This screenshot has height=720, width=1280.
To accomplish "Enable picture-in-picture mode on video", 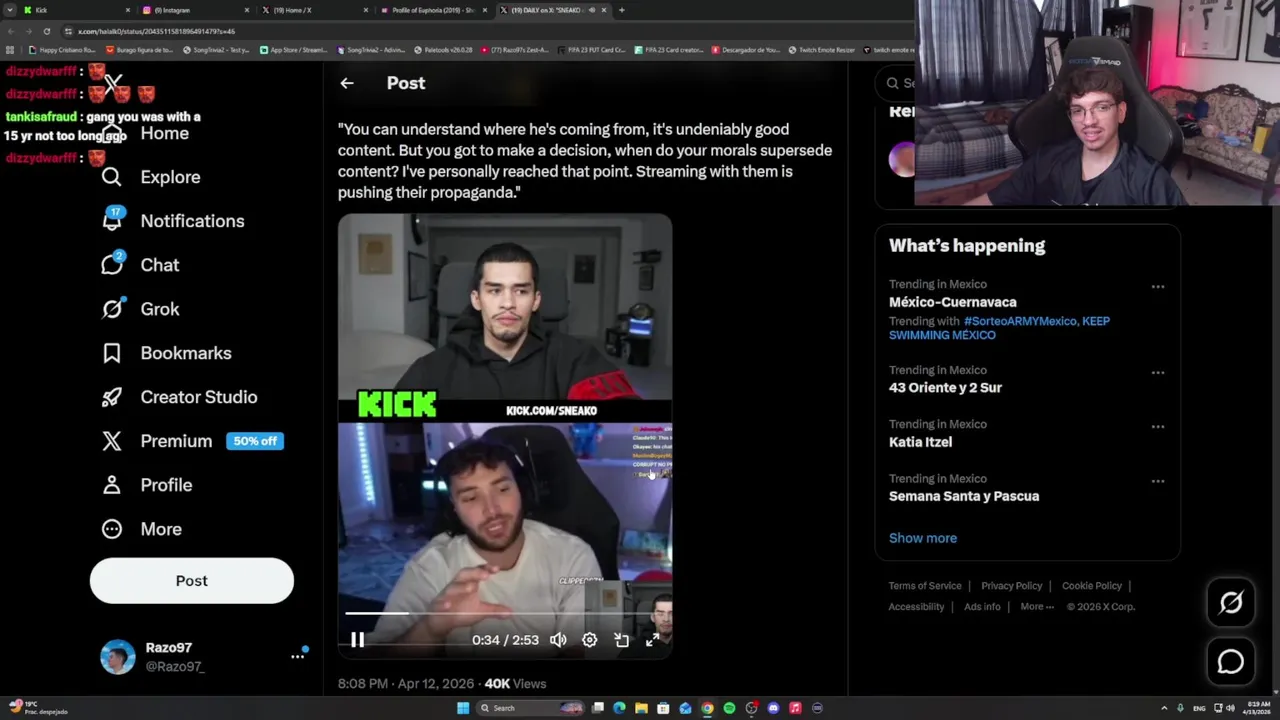I will coord(622,640).
